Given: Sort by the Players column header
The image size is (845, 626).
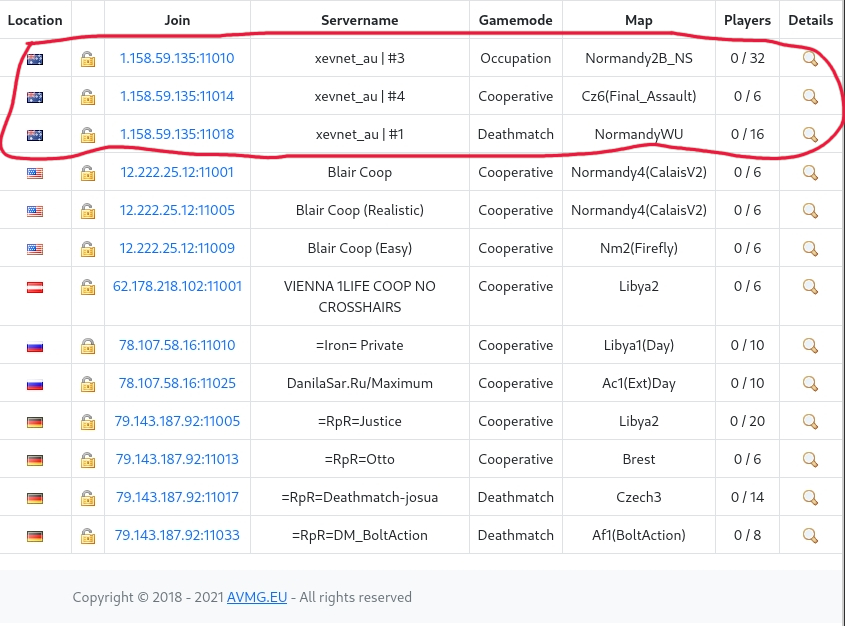Looking at the screenshot, I should pyautogui.click(x=747, y=20).
